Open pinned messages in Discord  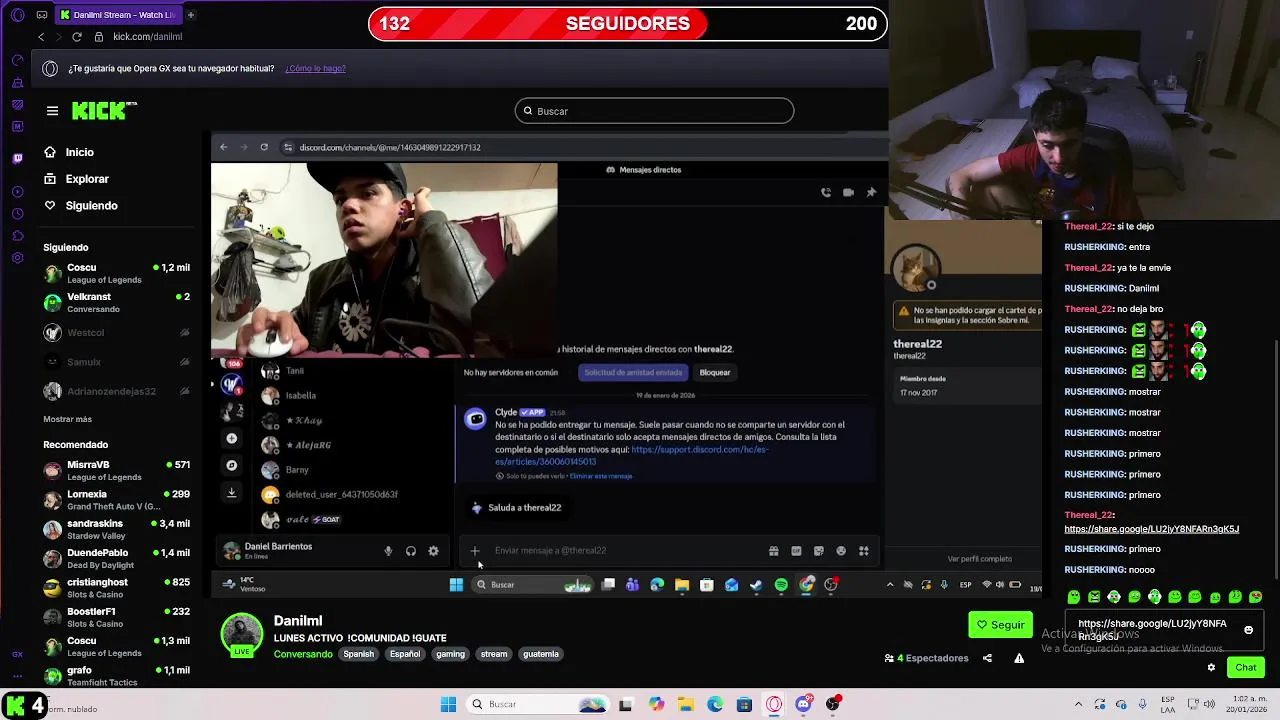[x=871, y=192]
